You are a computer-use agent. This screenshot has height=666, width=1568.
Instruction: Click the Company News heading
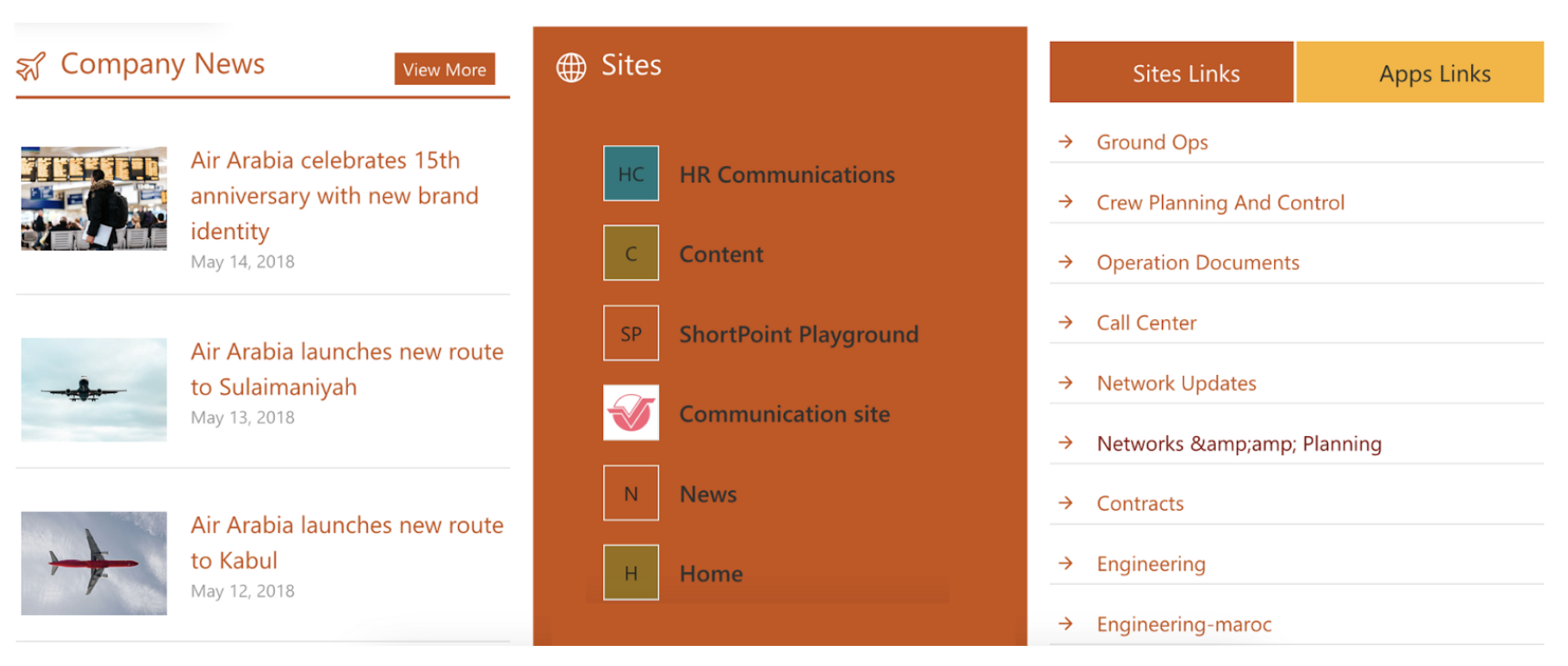pos(162,64)
